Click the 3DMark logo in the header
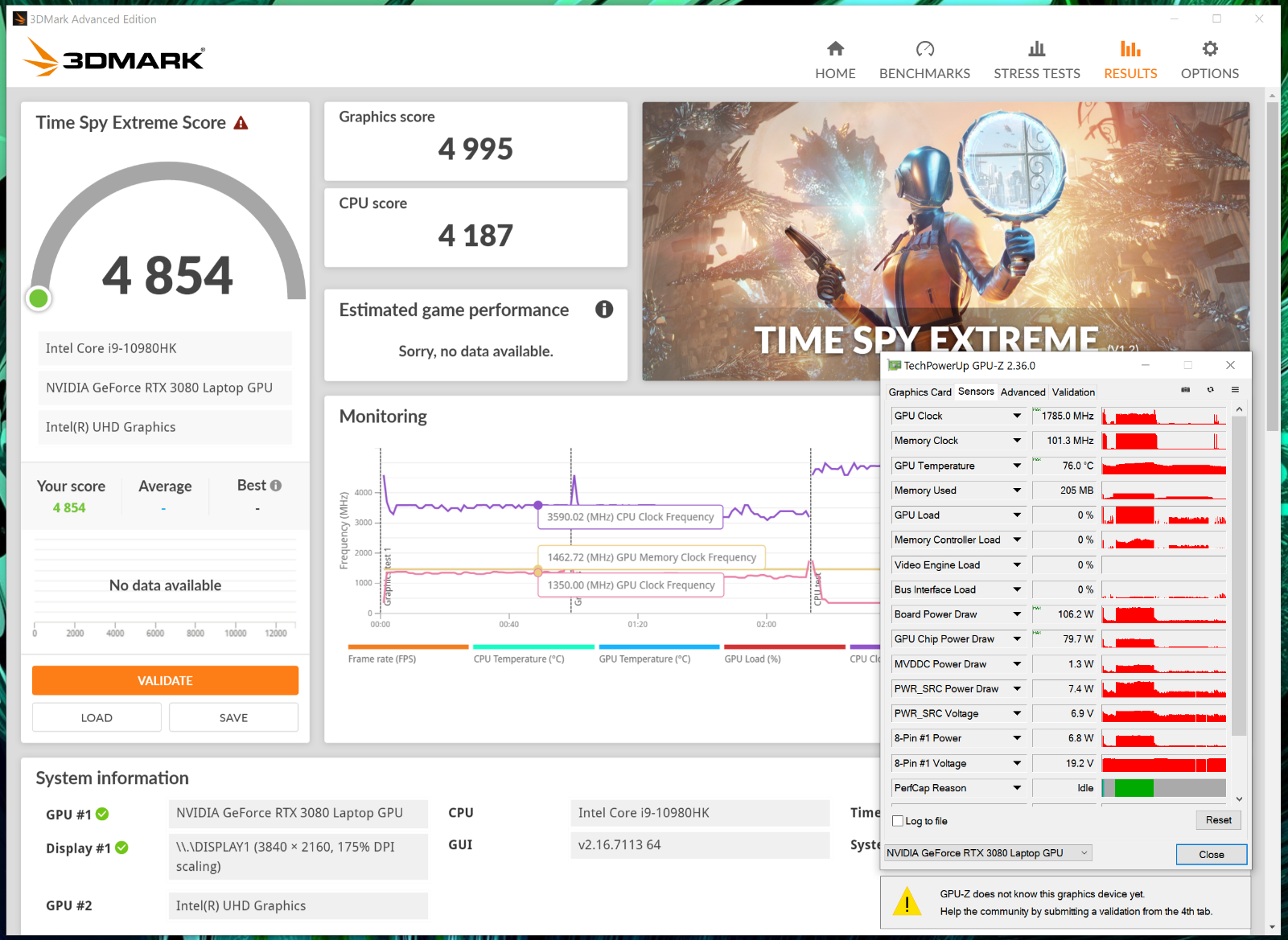 point(114,57)
